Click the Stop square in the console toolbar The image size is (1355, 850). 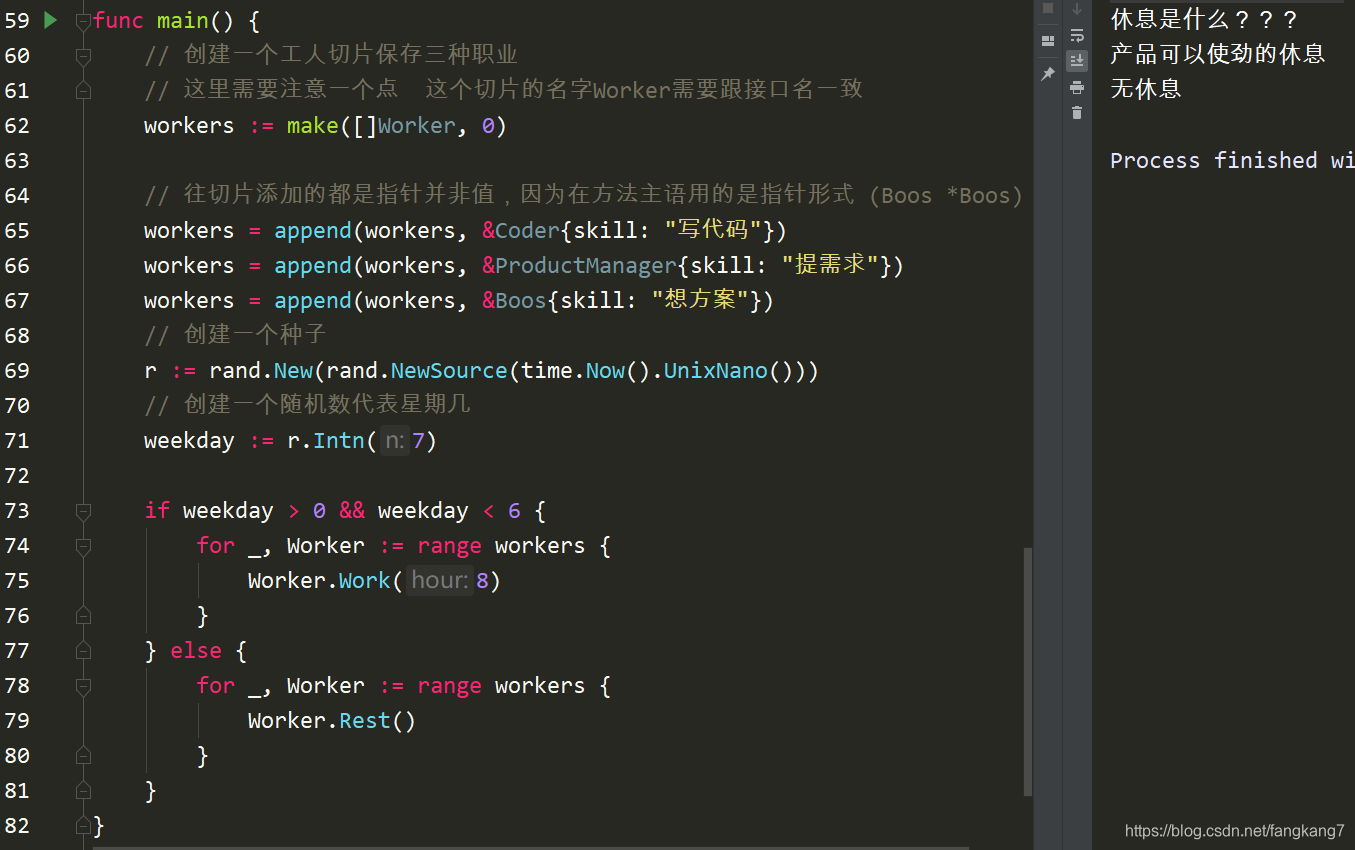pyautogui.click(x=1048, y=8)
